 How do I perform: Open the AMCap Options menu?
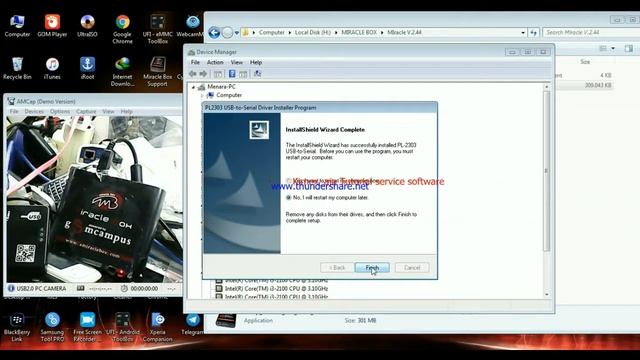tap(60, 111)
